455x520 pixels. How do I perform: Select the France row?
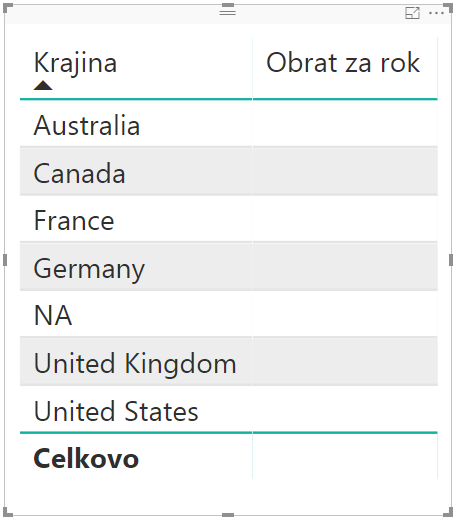coord(229,219)
